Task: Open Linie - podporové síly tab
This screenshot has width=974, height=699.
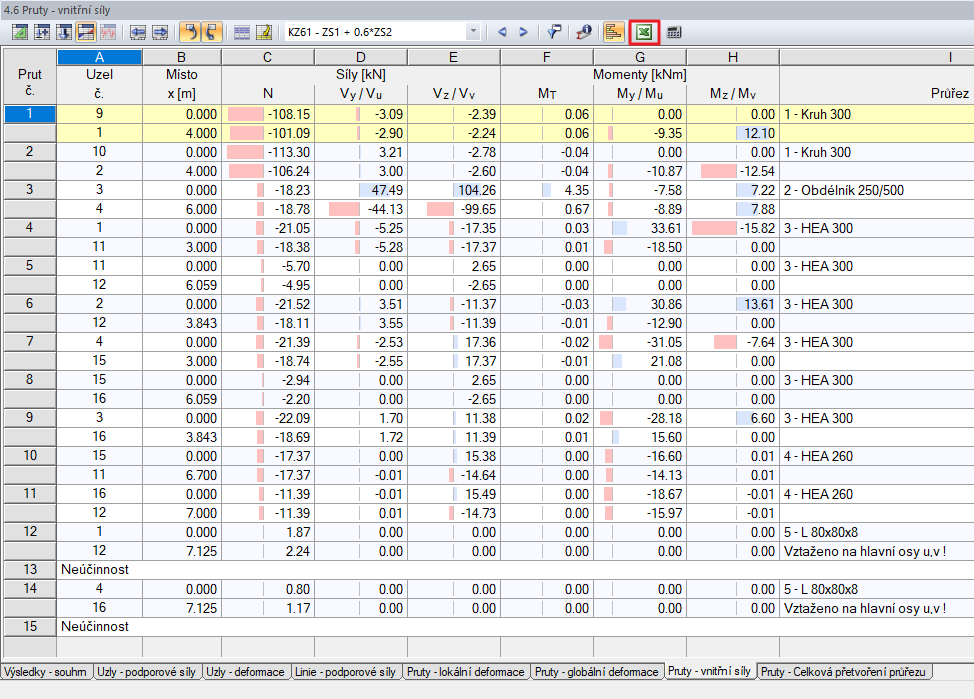Action: [x=345, y=672]
